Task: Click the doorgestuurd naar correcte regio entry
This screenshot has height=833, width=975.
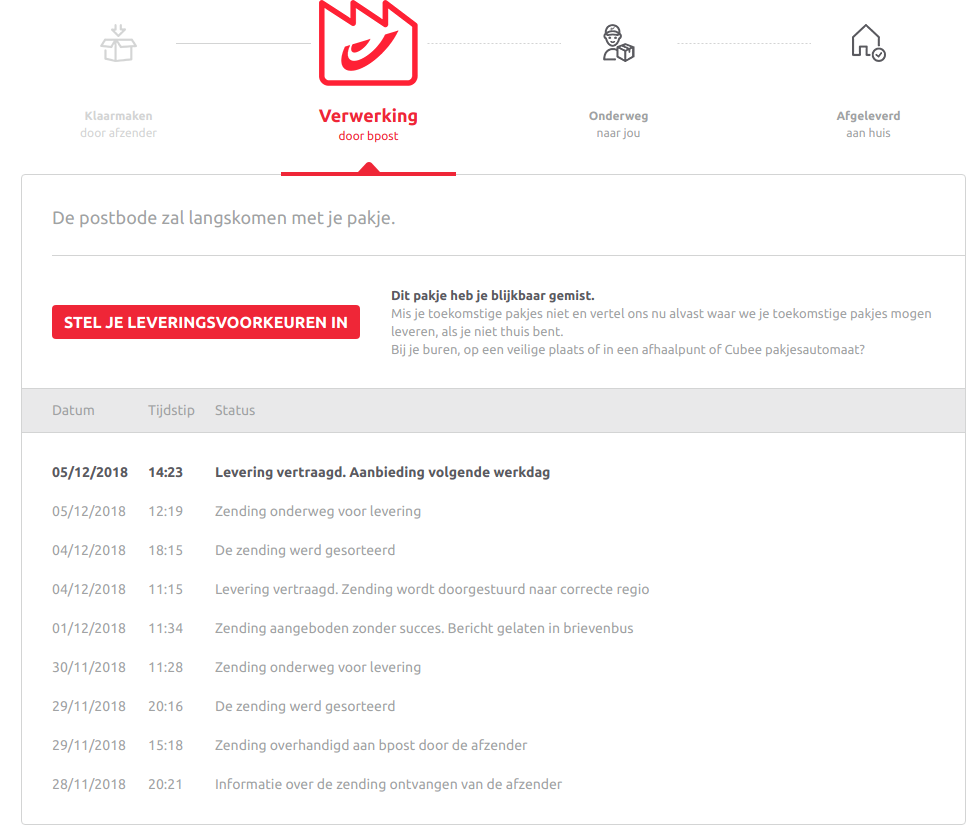Action: click(432, 589)
